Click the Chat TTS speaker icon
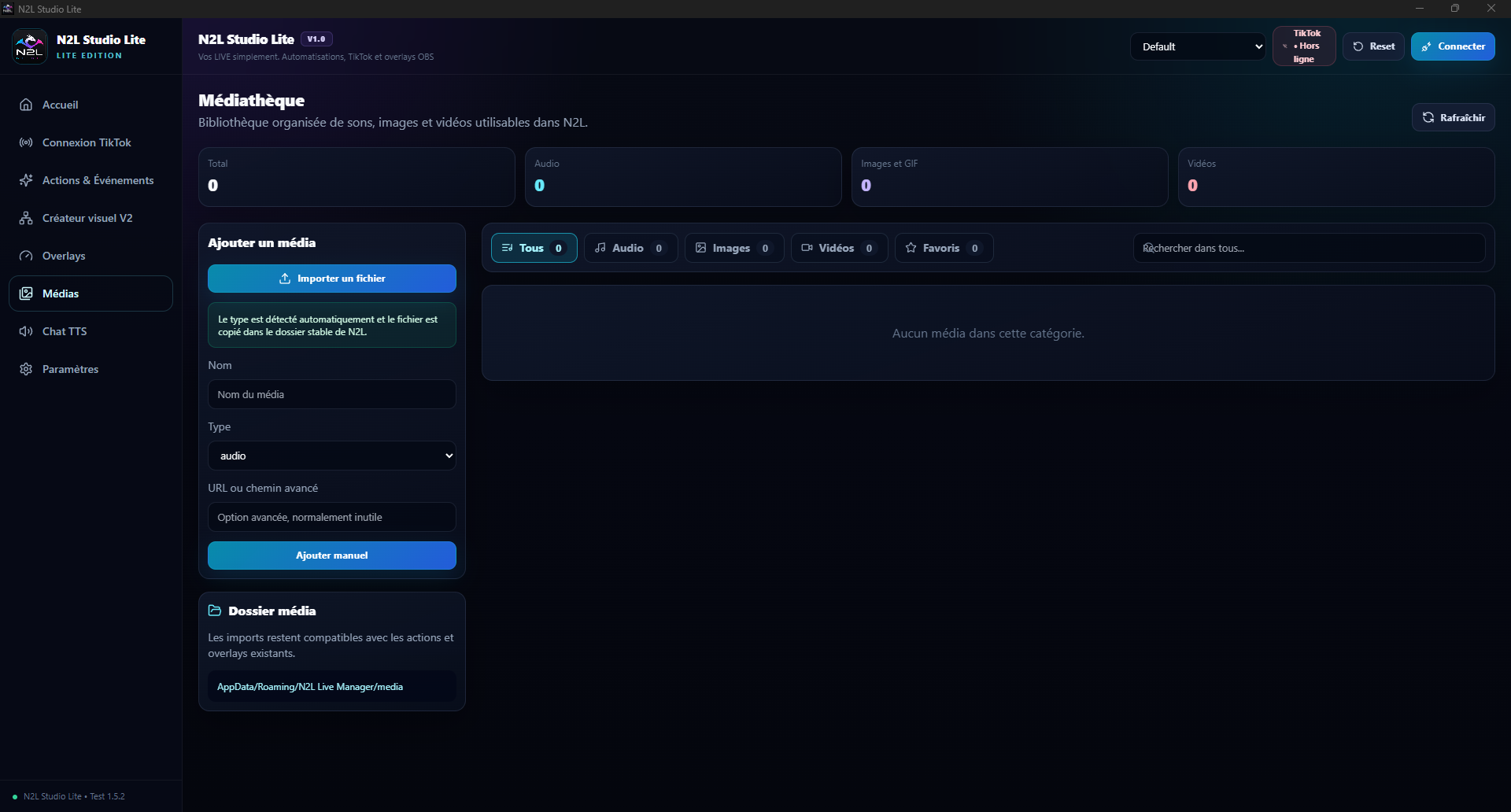Image resolution: width=1511 pixels, height=812 pixels. (26, 331)
